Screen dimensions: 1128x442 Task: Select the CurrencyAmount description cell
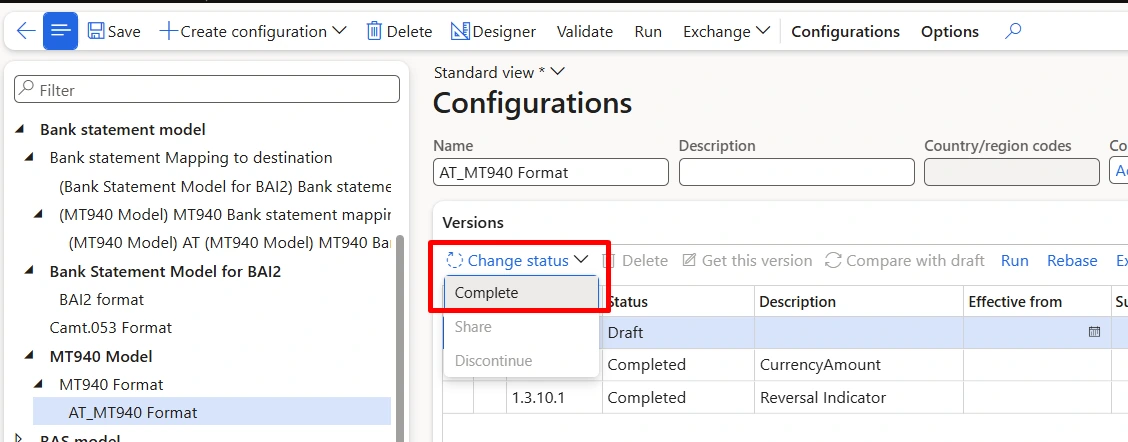tap(859, 365)
